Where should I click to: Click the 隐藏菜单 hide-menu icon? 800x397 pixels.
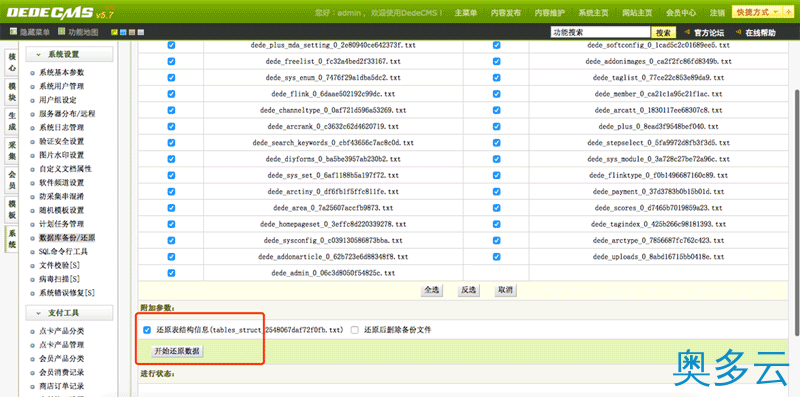[x=13, y=32]
